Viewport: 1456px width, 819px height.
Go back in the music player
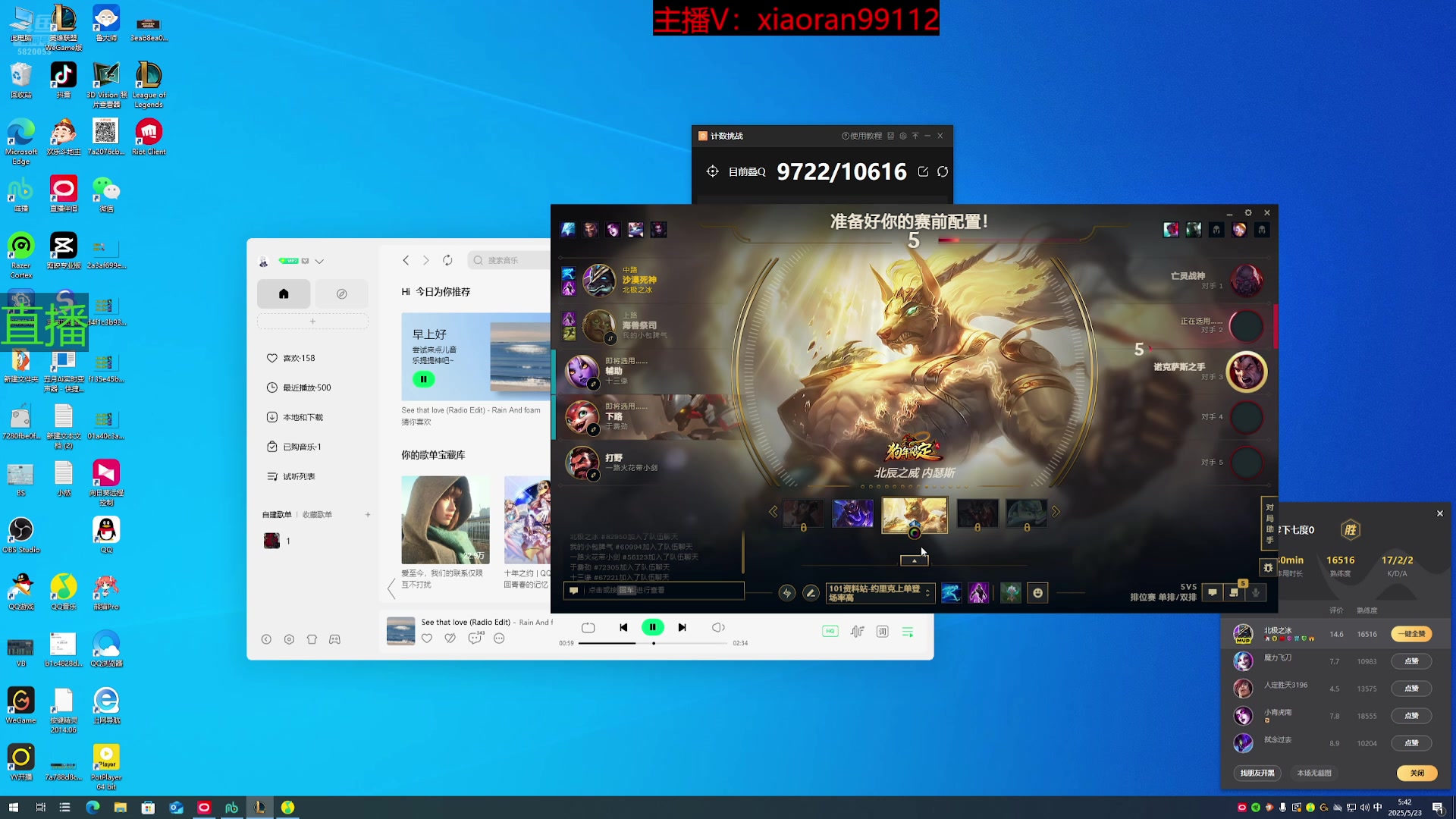click(406, 260)
